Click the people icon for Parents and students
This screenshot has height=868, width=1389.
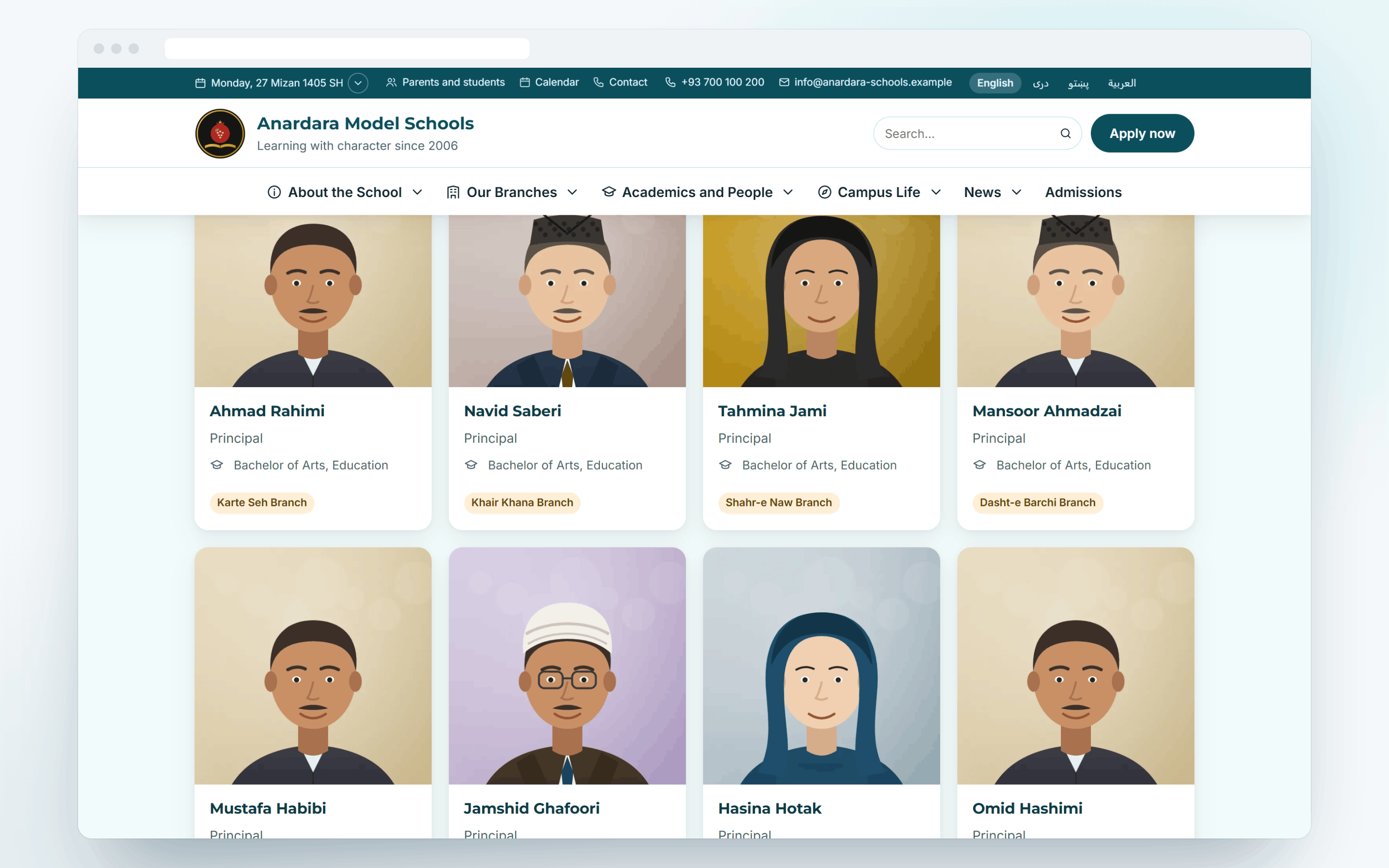tap(392, 82)
